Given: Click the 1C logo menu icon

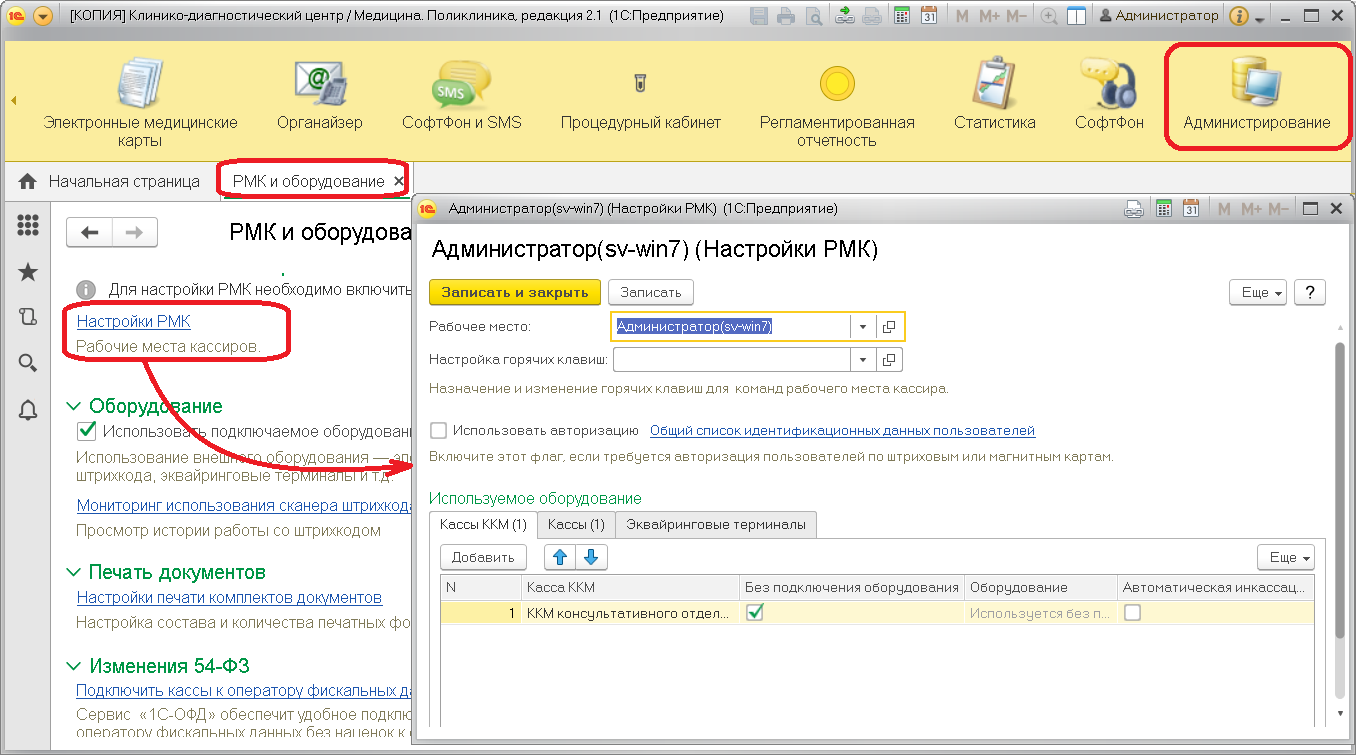Looking at the screenshot, I should (x=15, y=16).
